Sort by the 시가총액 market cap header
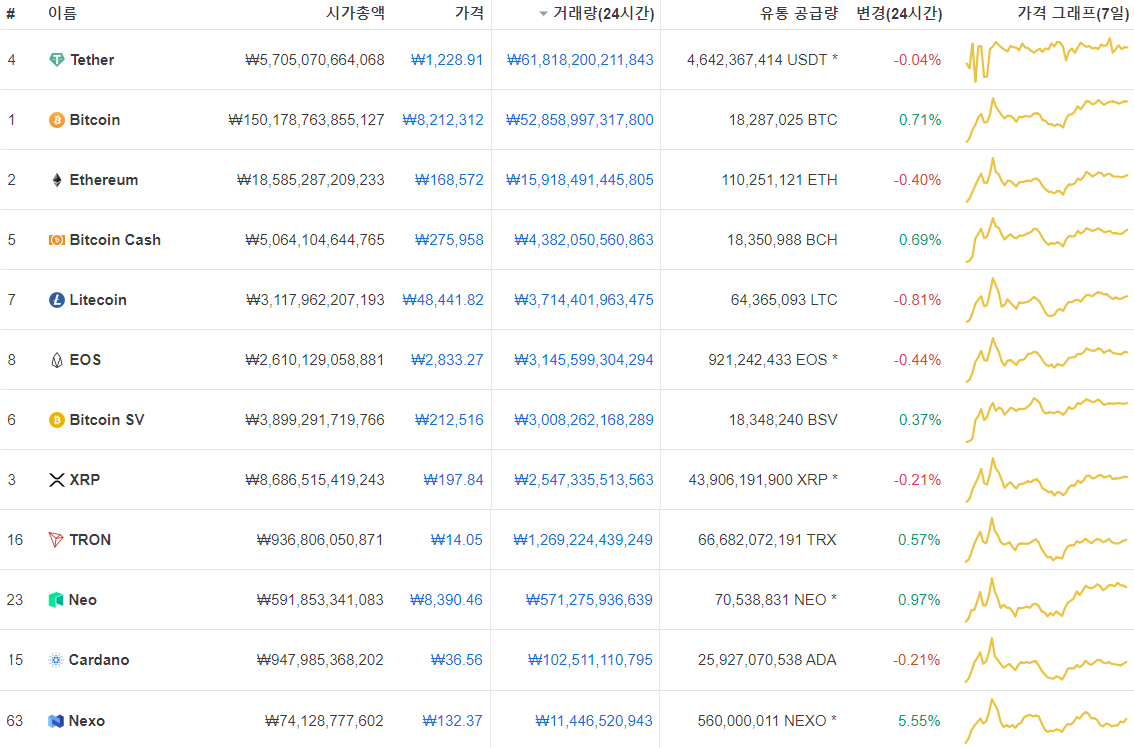 [x=355, y=13]
